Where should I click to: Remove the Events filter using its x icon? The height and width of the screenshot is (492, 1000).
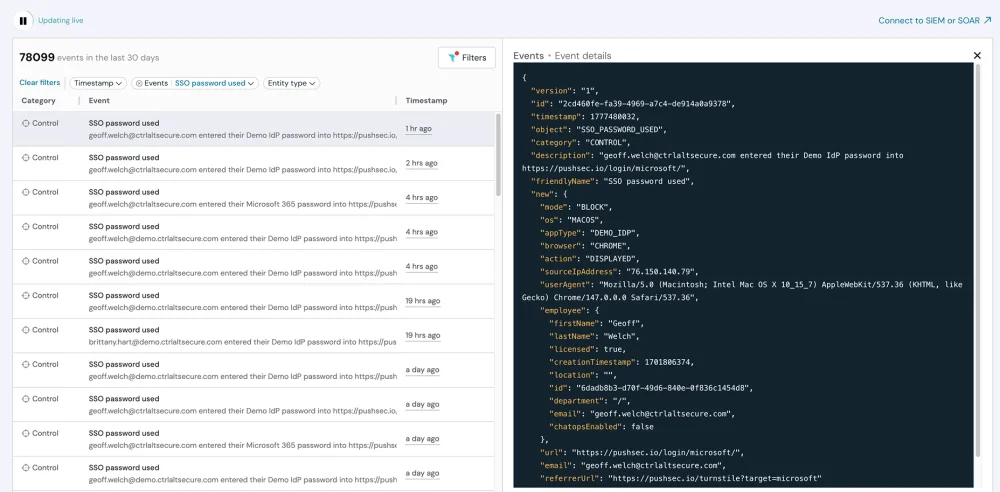pyautogui.click(x=139, y=84)
